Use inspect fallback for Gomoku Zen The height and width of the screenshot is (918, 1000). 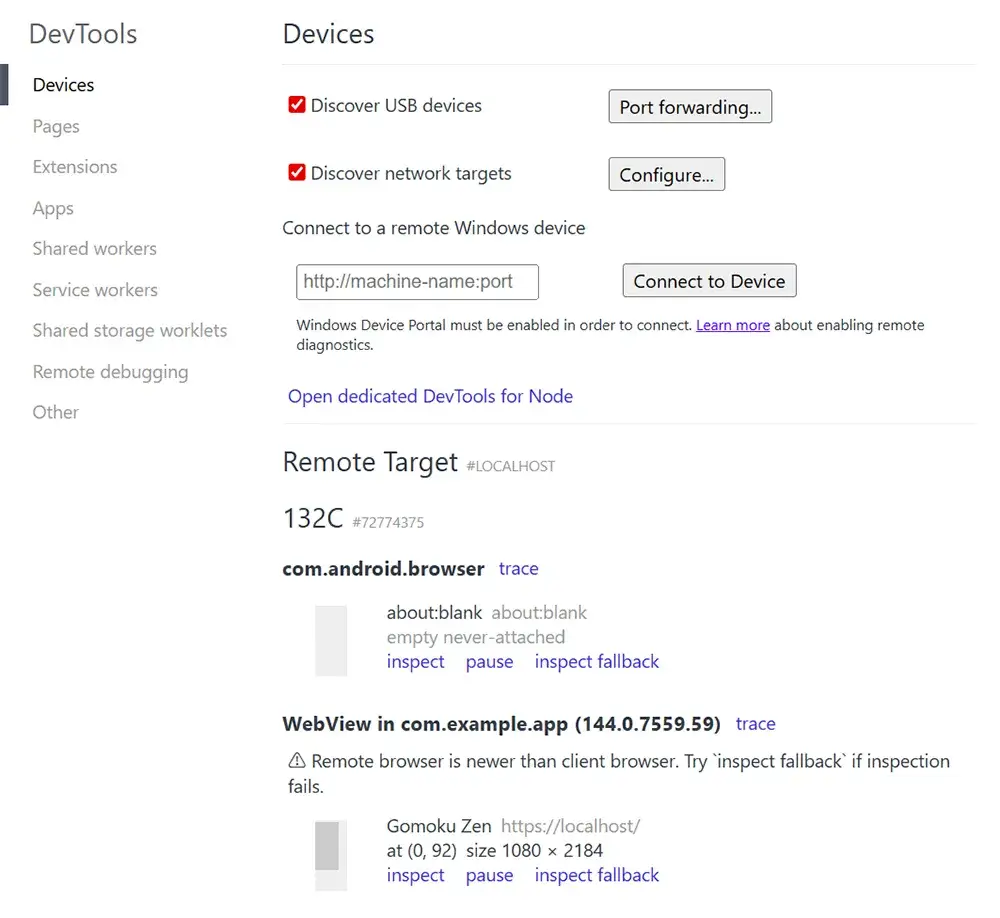(x=597, y=875)
